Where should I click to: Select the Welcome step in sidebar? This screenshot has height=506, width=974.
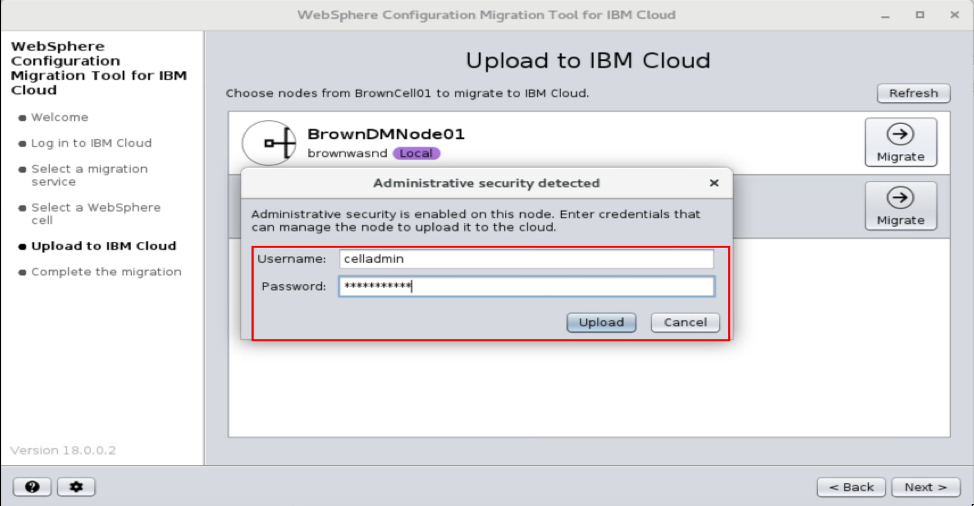click(x=59, y=117)
